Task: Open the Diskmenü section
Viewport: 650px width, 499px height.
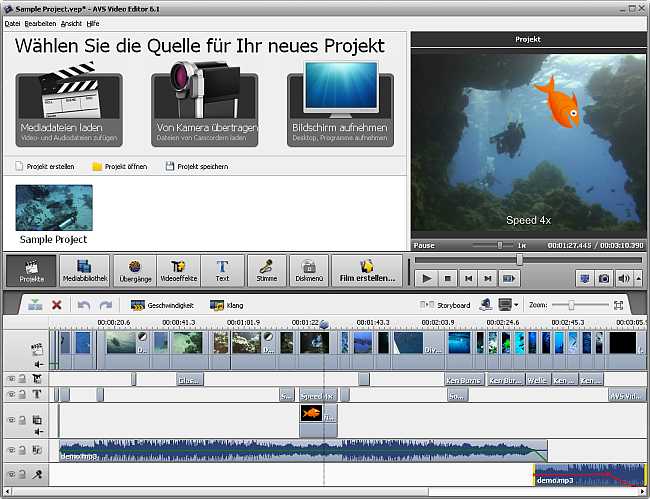Action: pyautogui.click(x=309, y=271)
